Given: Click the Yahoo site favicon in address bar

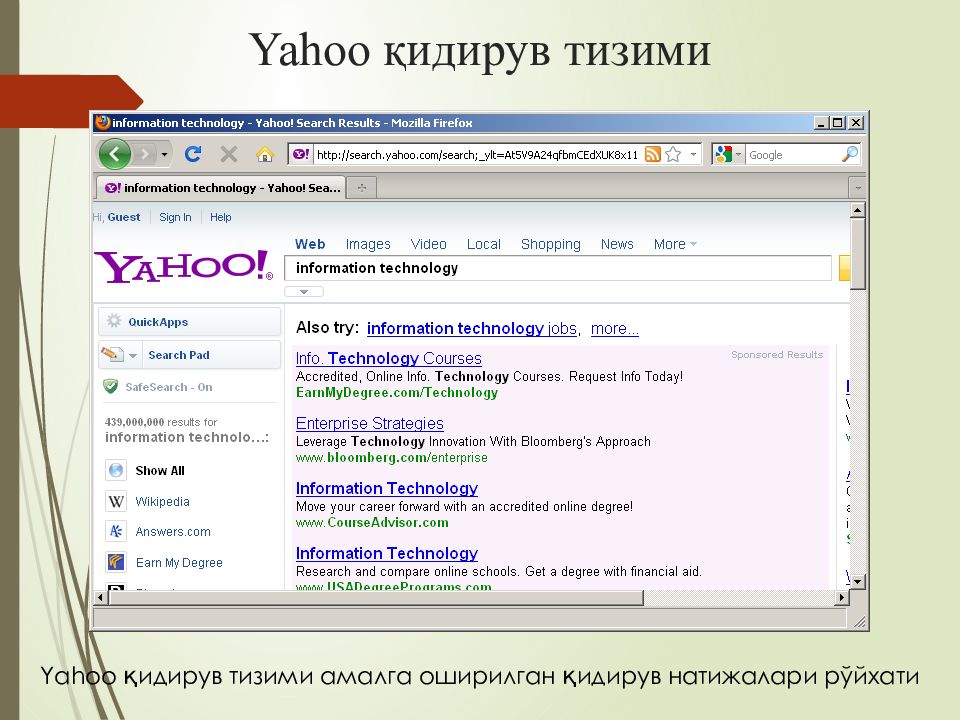Looking at the screenshot, I should click(301, 154).
